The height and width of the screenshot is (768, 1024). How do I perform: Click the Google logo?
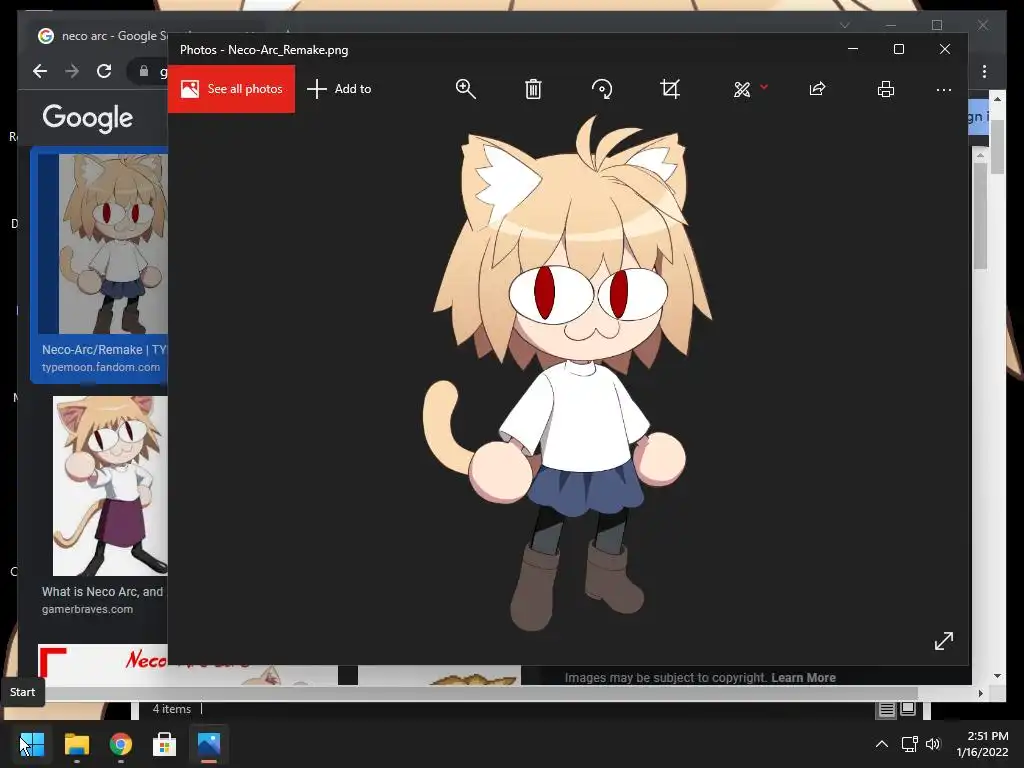88,118
